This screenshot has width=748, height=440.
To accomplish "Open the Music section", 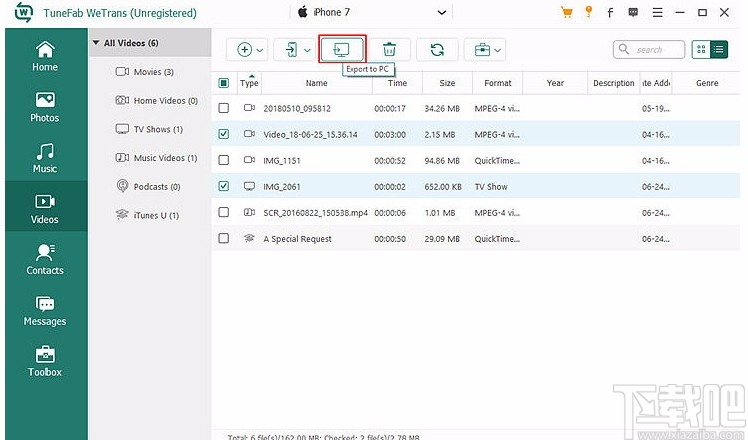I will click(45, 158).
